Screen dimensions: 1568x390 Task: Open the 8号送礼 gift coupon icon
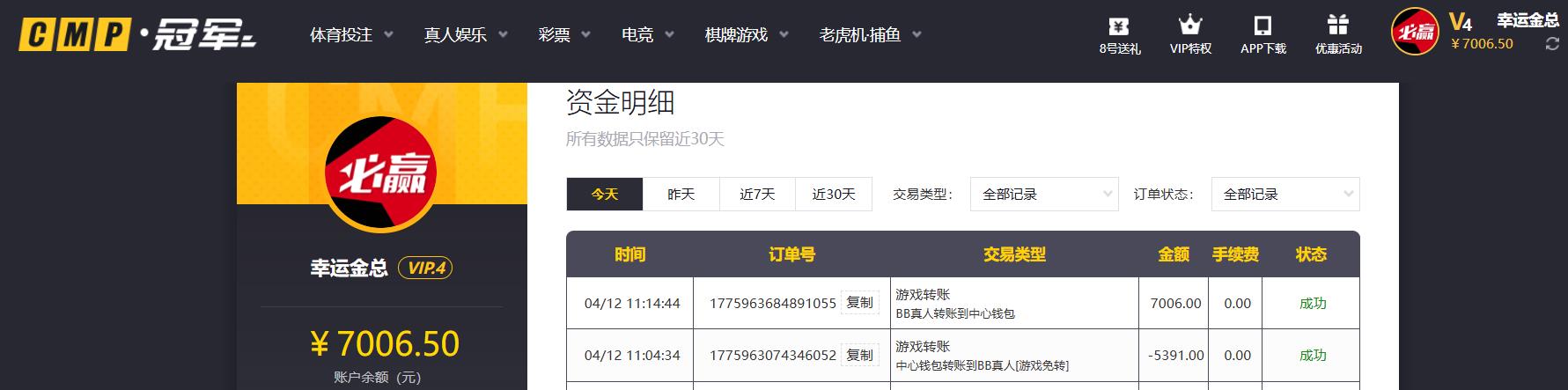click(x=1119, y=26)
